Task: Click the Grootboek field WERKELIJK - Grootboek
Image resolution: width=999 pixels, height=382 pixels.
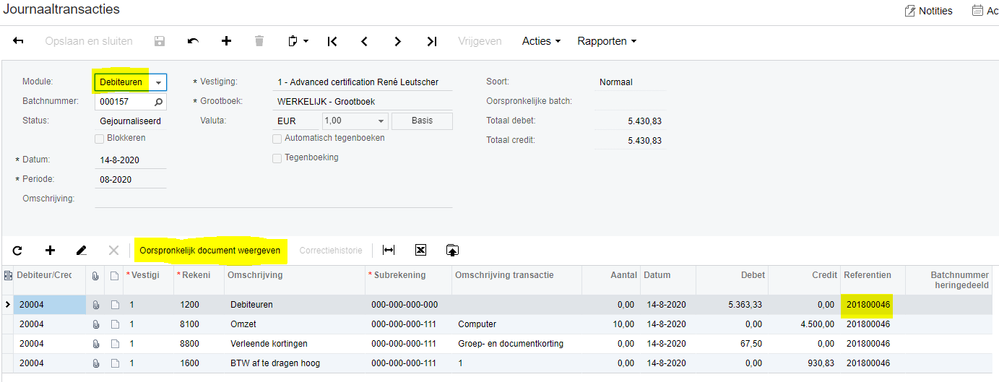Action: pos(362,101)
